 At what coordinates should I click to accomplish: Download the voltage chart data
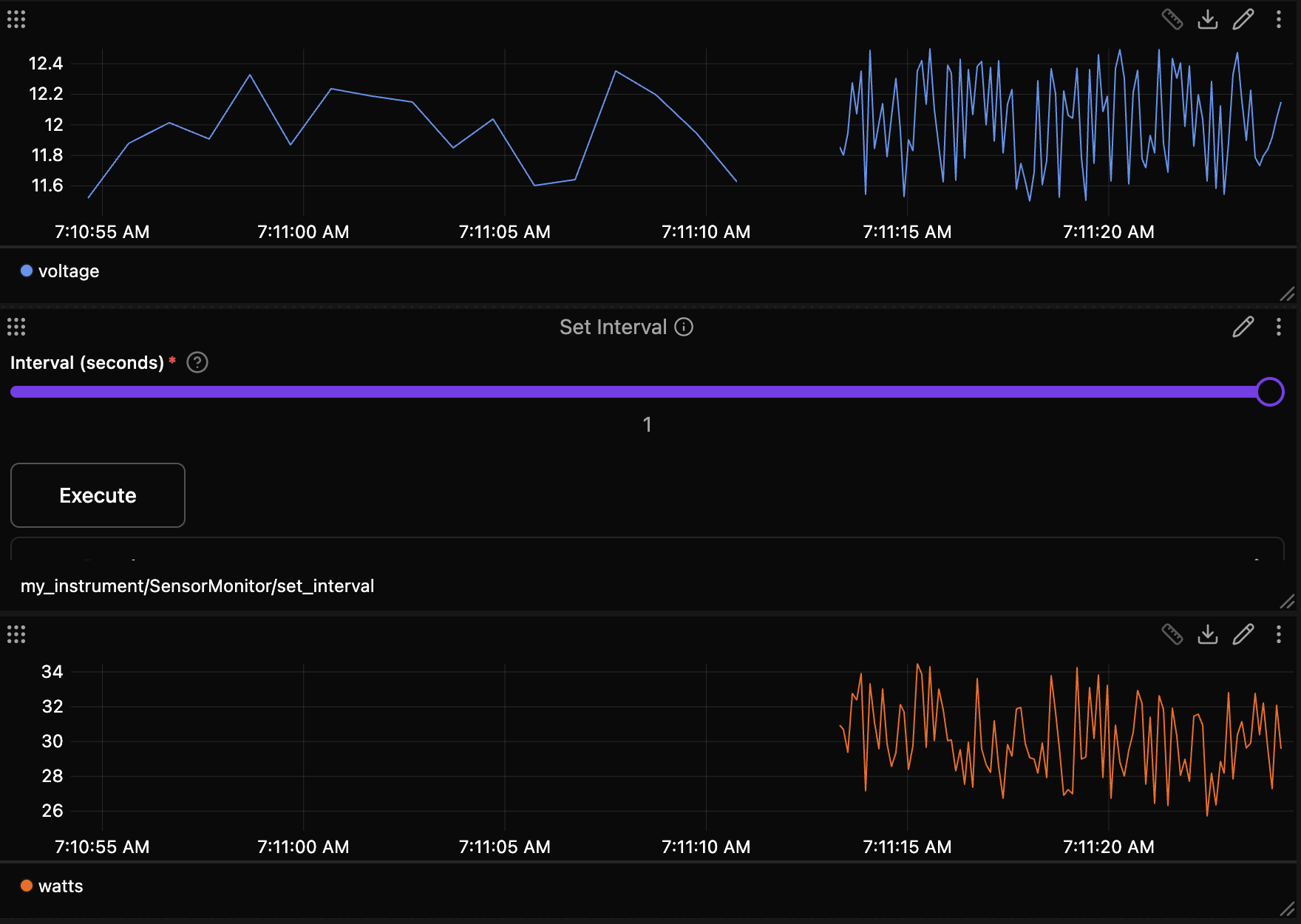click(1208, 19)
